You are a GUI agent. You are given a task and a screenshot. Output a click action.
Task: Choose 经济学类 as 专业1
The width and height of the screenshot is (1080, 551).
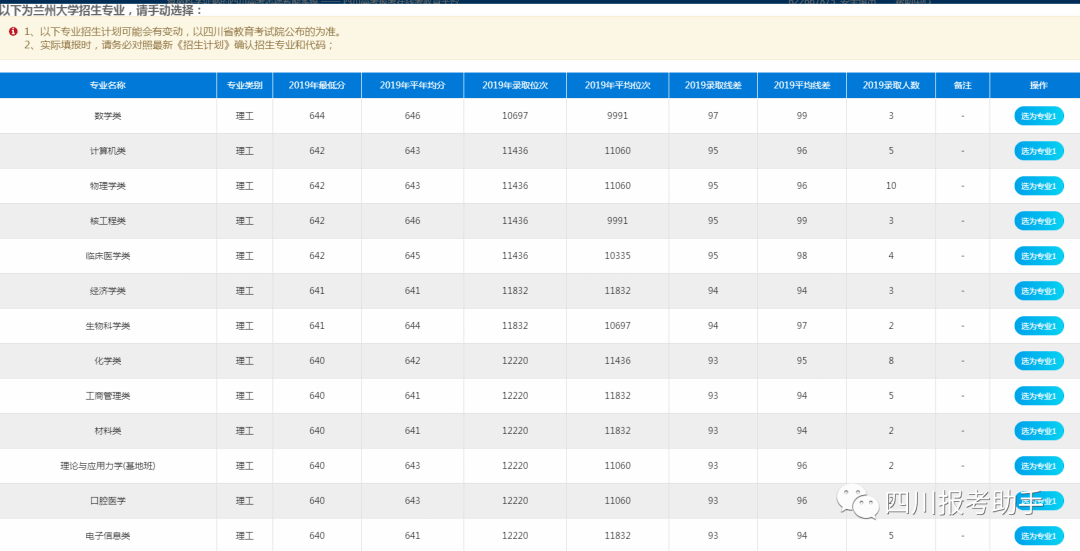click(x=1038, y=291)
